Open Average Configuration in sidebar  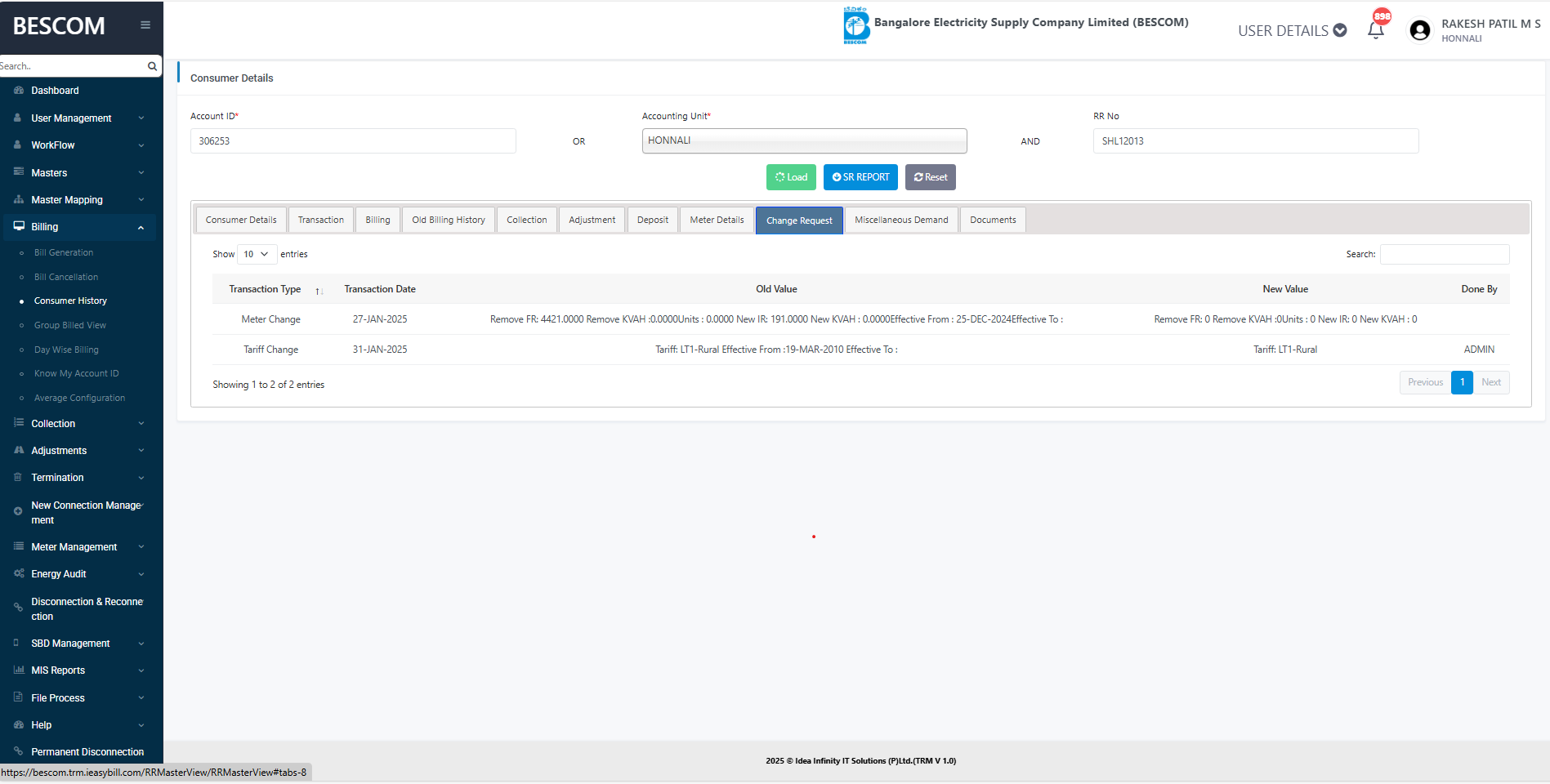coord(80,399)
